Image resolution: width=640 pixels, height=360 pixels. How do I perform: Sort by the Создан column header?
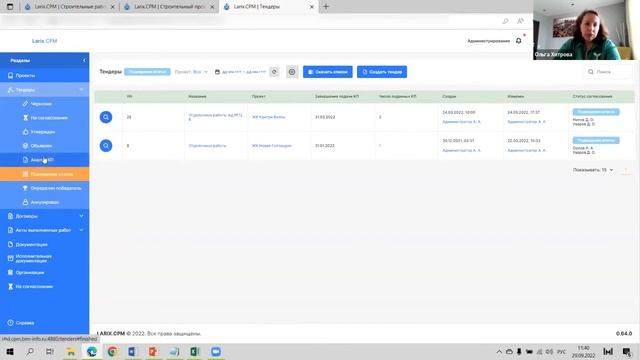[x=449, y=96]
